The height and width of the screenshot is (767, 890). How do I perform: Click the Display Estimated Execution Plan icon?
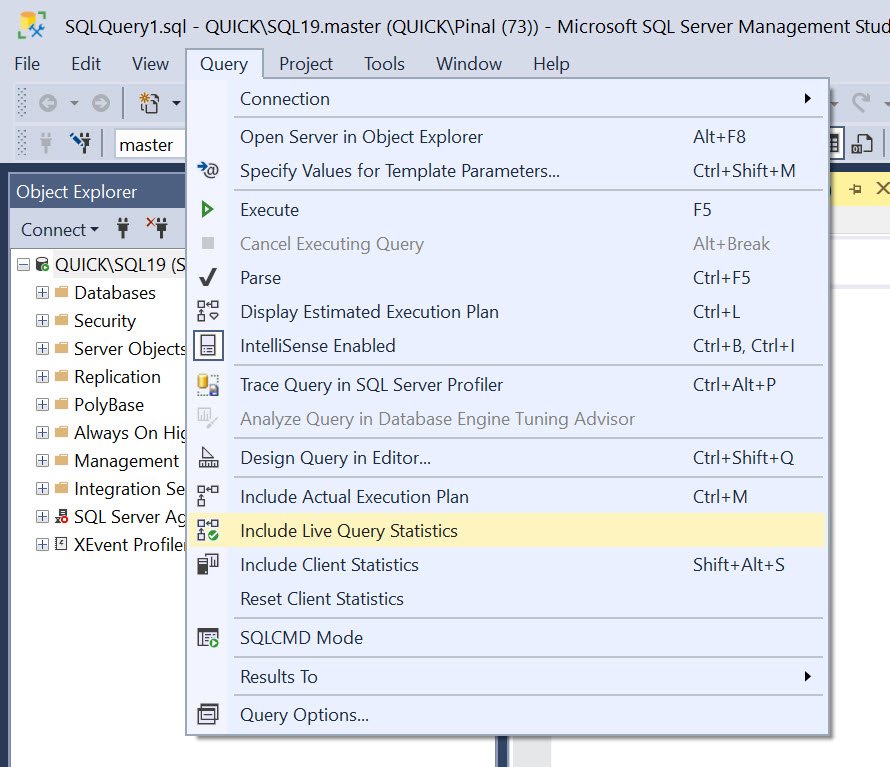[x=208, y=311]
